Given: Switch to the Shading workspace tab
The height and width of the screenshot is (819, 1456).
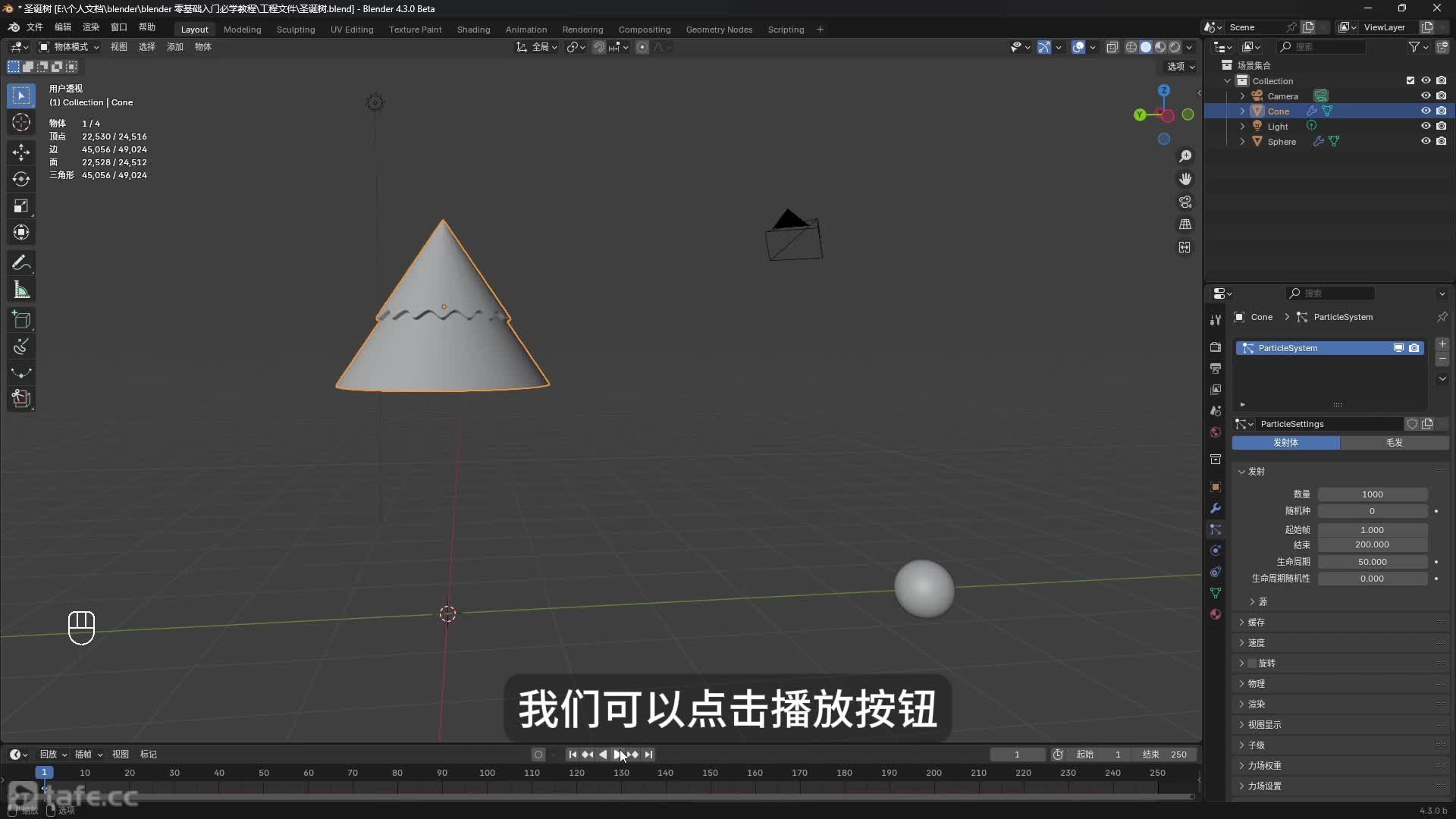Looking at the screenshot, I should point(473,30).
